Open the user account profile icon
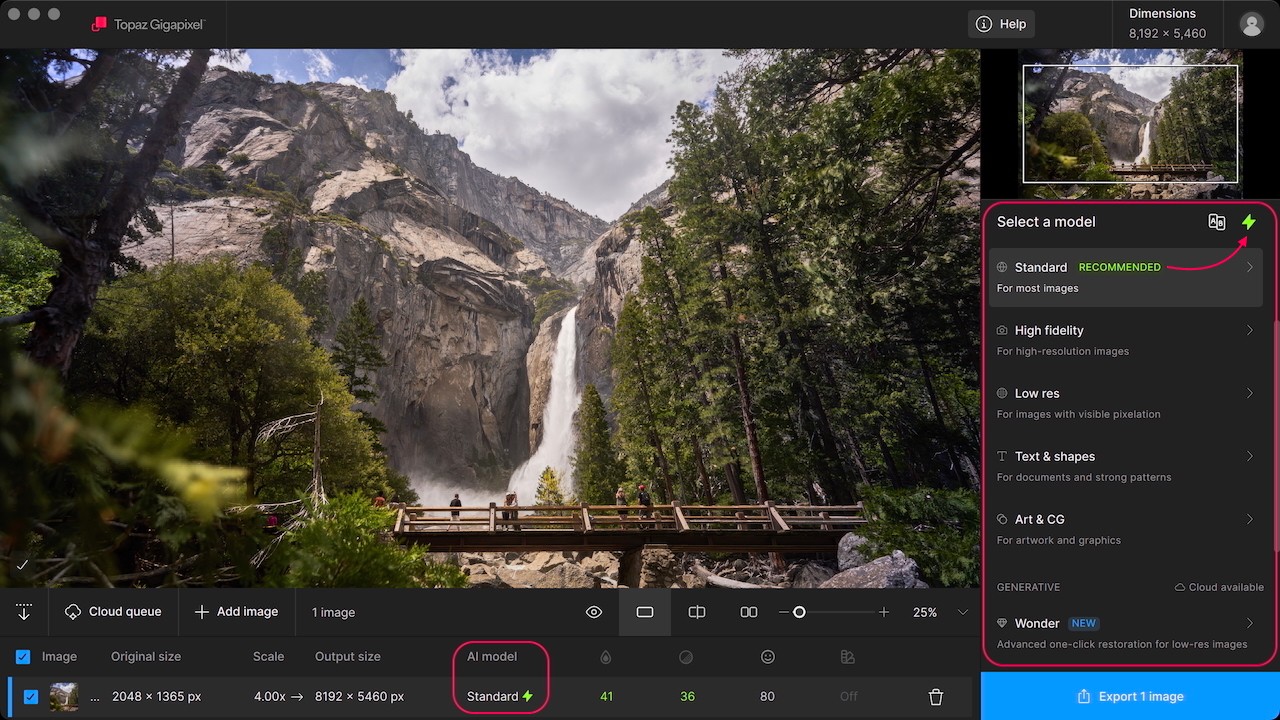 click(1251, 24)
